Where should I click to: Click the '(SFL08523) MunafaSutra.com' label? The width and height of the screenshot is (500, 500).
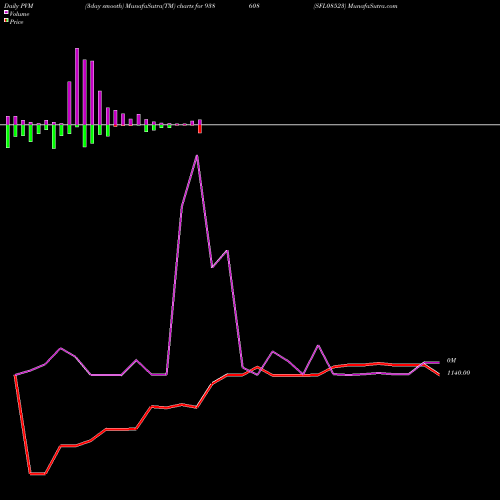pos(355,6)
